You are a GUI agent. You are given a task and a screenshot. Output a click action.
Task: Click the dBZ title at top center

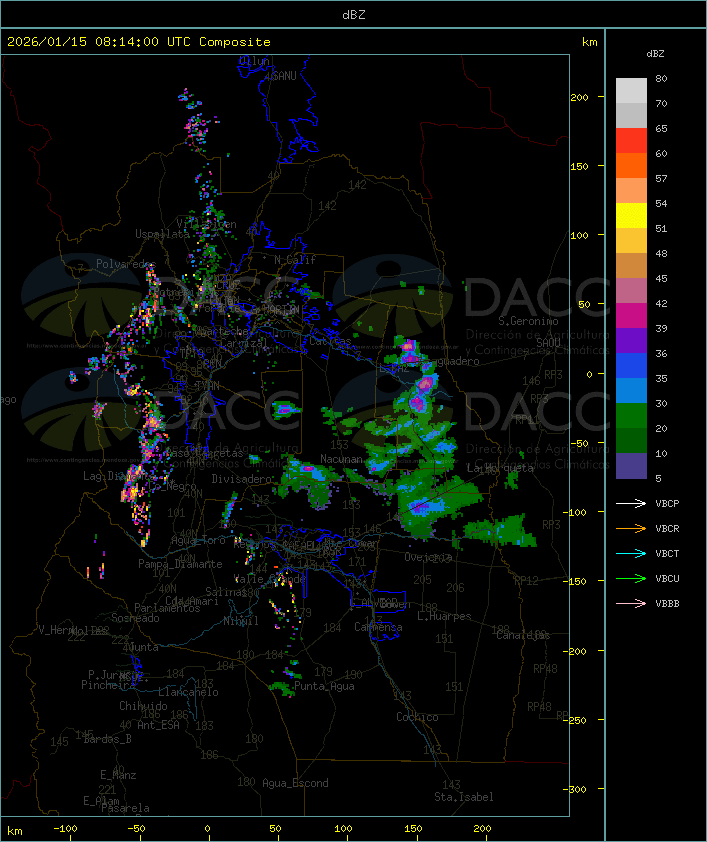(354, 15)
